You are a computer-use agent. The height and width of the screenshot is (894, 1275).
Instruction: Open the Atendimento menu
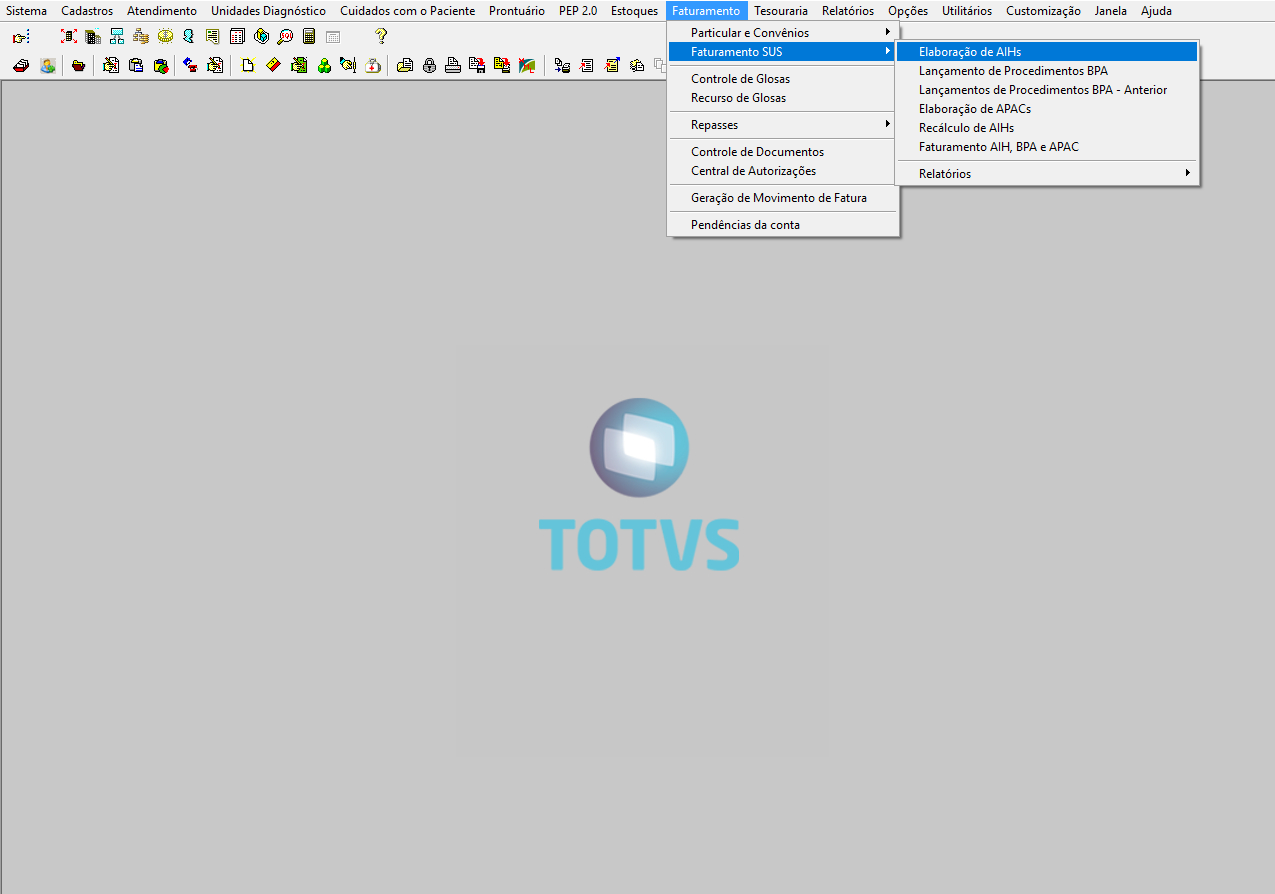tap(162, 11)
